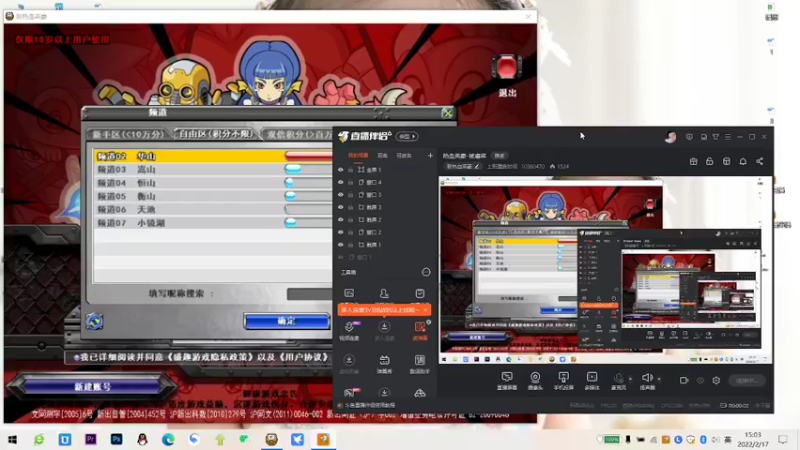800x450 pixels.
Task: Open streaming settings gear icon
Action: [x=716, y=380]
